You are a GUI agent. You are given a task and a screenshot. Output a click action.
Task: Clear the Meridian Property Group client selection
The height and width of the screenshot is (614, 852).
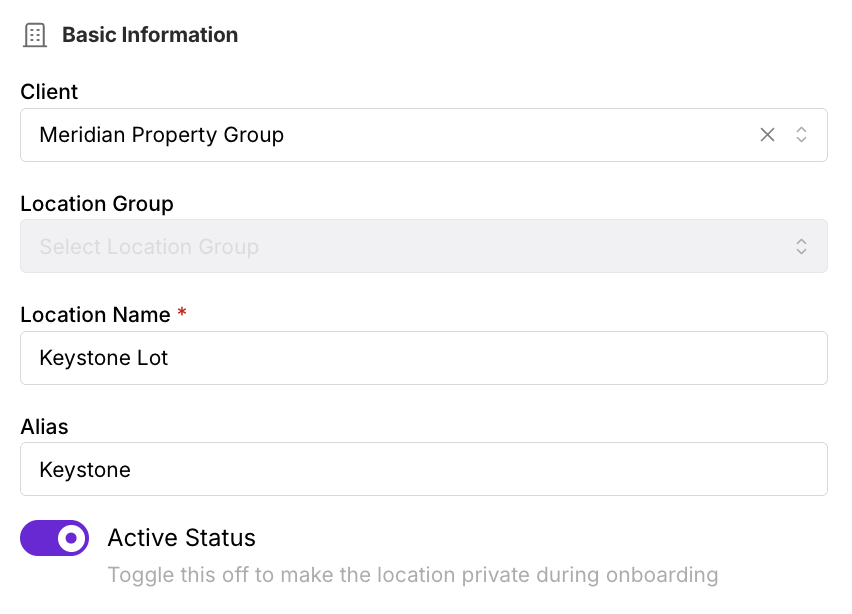click(x=767, y=135)
